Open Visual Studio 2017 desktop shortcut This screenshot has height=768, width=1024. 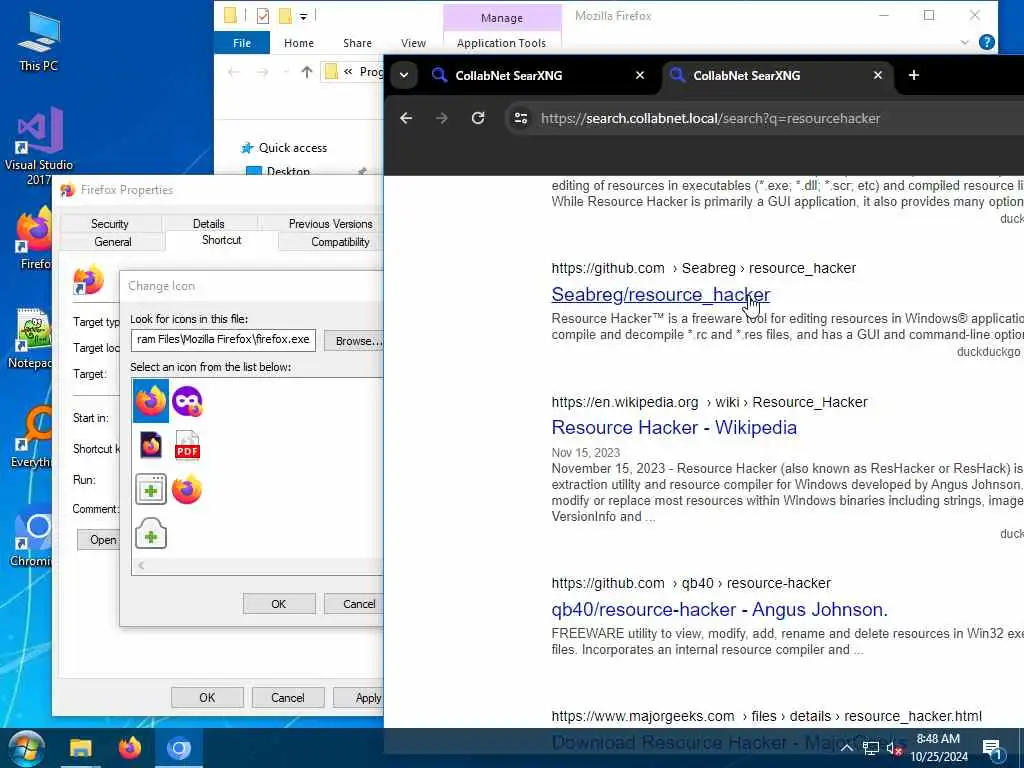click(39, 146)
